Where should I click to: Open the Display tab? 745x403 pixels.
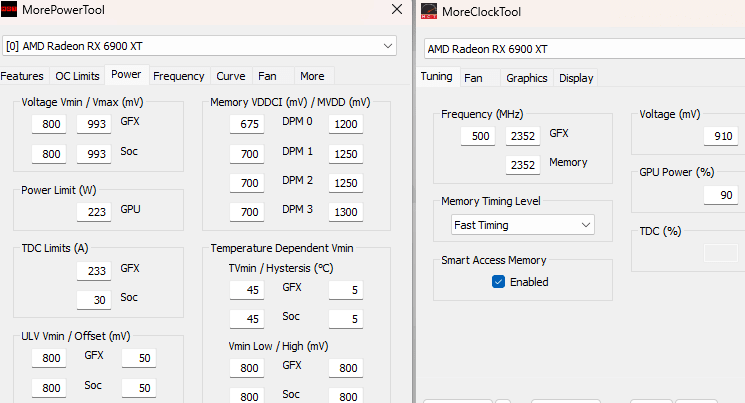(x=576, y=78)
